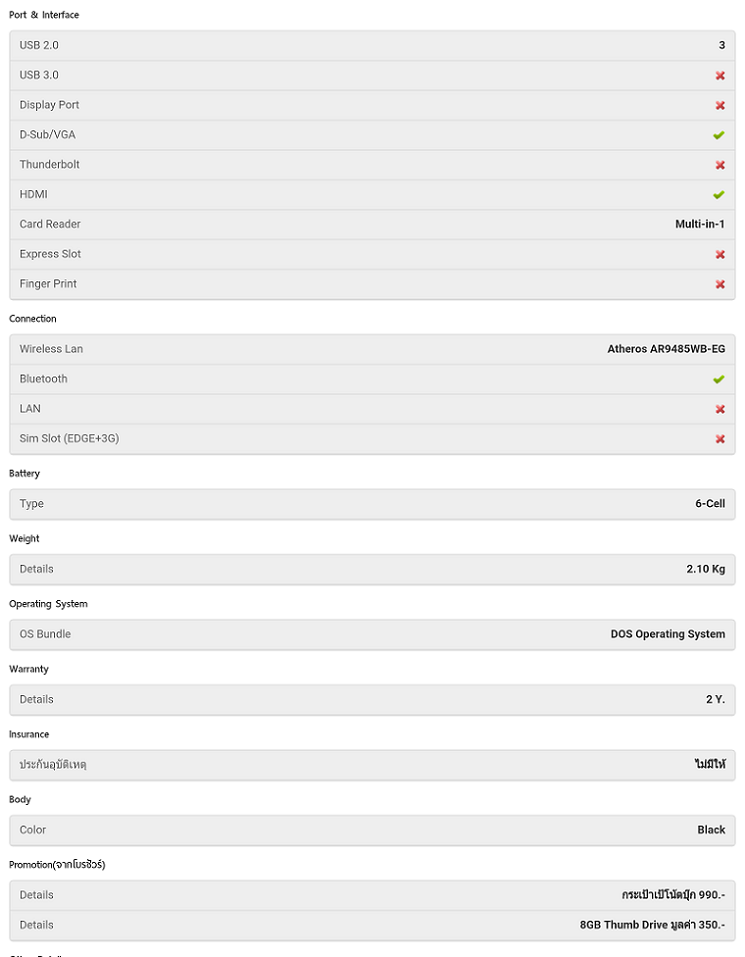Click the green checkmark in HDMI row
Viewport: 745px width, 957px height.
click(719, 195)
